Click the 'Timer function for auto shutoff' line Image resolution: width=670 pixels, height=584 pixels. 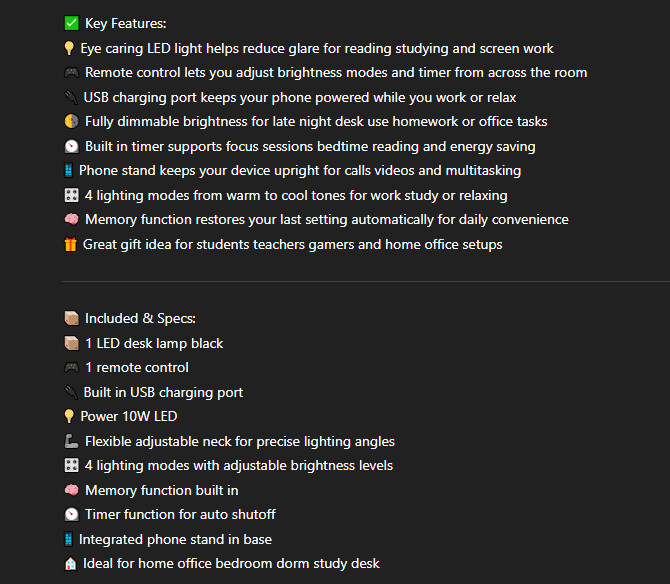tap(180, 515)
